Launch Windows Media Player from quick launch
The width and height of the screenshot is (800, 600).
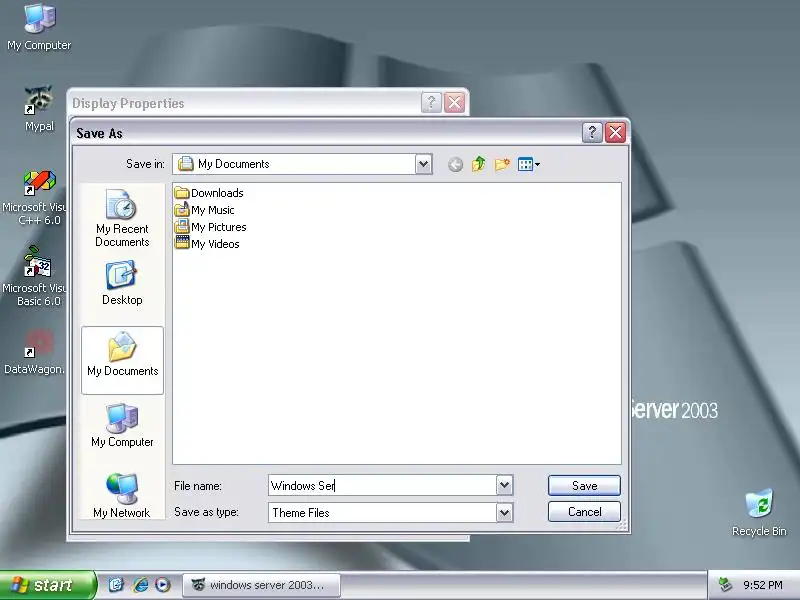163,584
